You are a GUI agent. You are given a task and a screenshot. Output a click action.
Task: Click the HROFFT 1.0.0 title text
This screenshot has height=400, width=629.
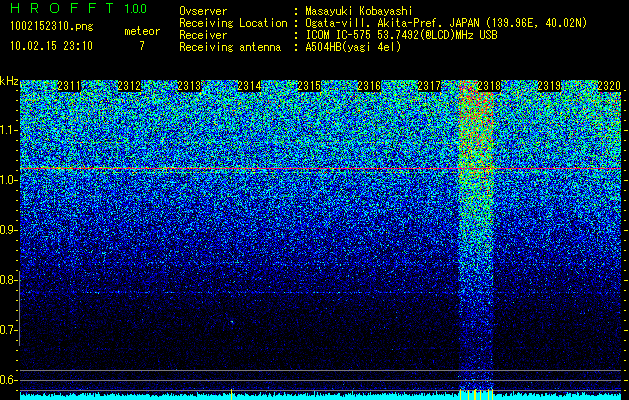click(x=79, y=8)
